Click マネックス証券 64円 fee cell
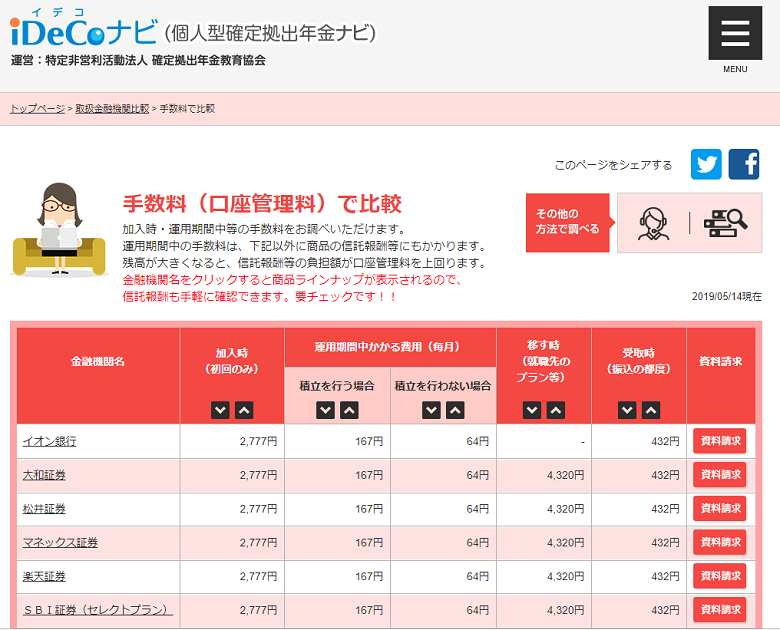780x630 pixels. (x=444, y=542)
